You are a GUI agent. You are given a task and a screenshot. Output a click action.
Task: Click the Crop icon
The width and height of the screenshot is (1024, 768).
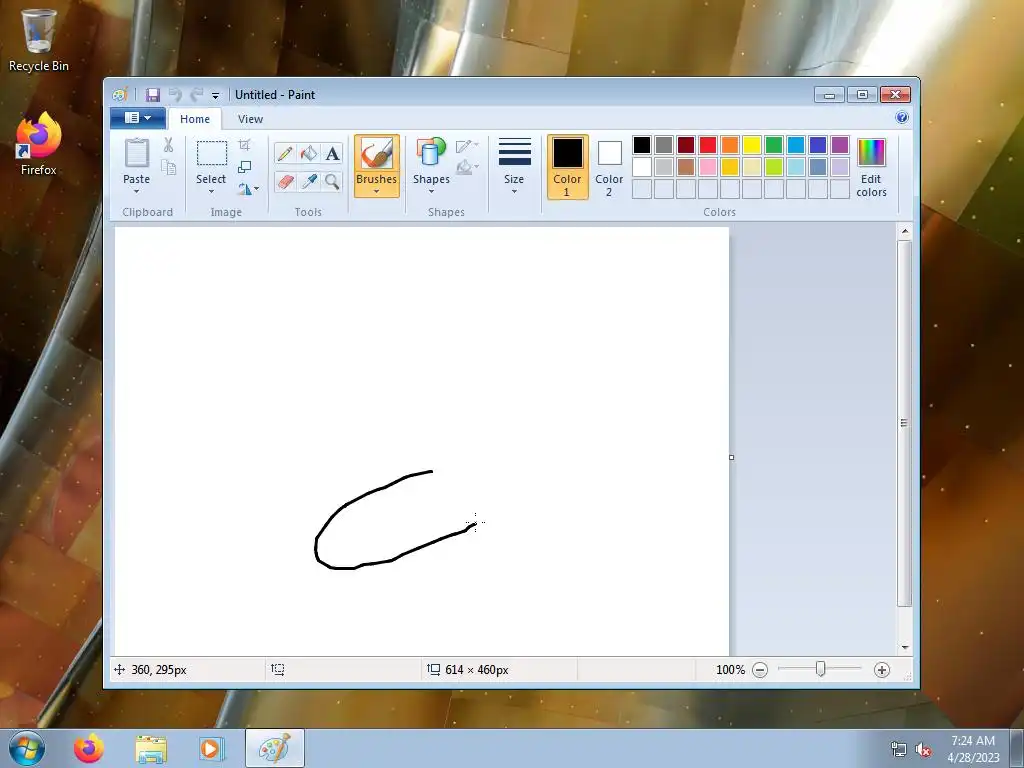[x=244, y=145]
